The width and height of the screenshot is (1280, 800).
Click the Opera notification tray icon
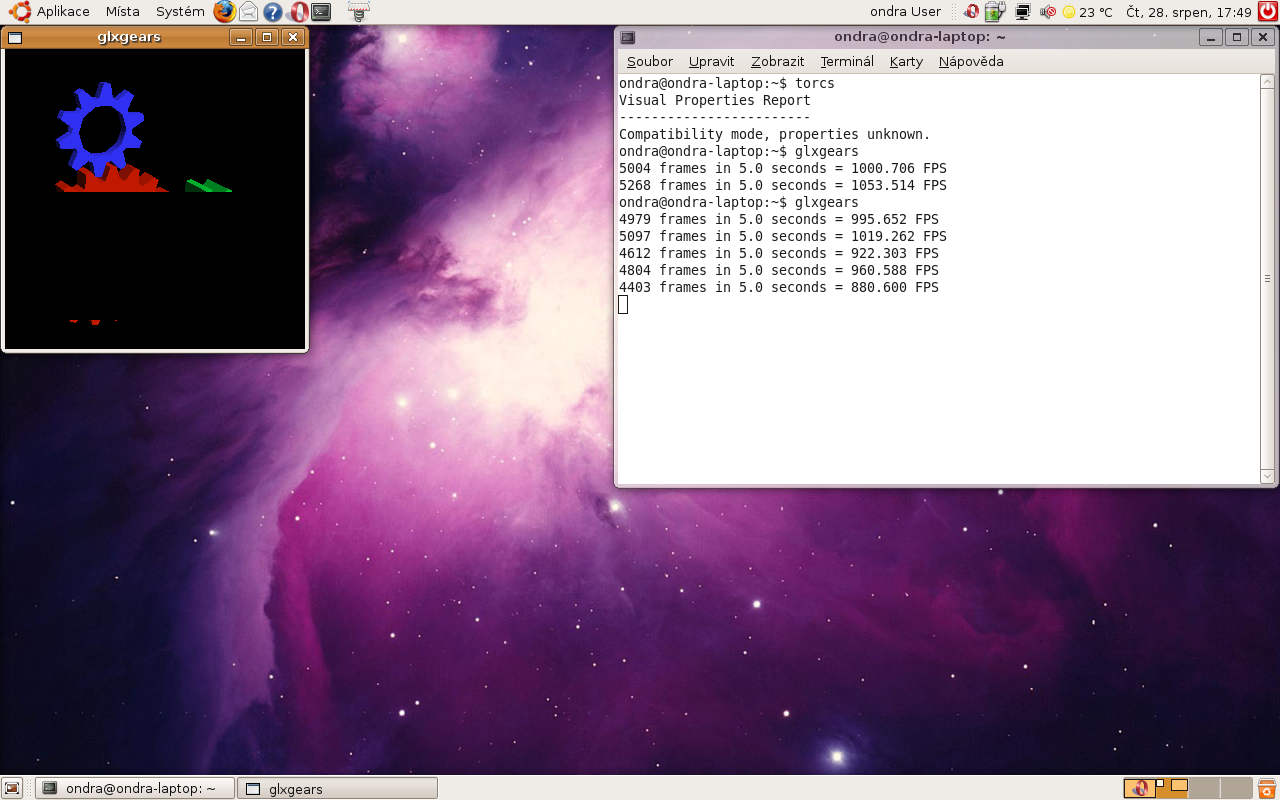971,12
